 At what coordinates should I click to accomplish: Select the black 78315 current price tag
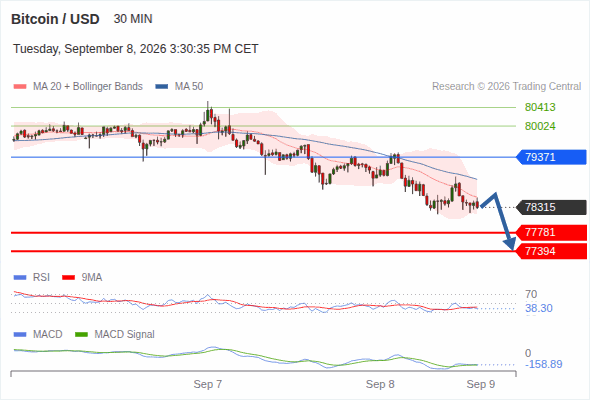point(552,207)
